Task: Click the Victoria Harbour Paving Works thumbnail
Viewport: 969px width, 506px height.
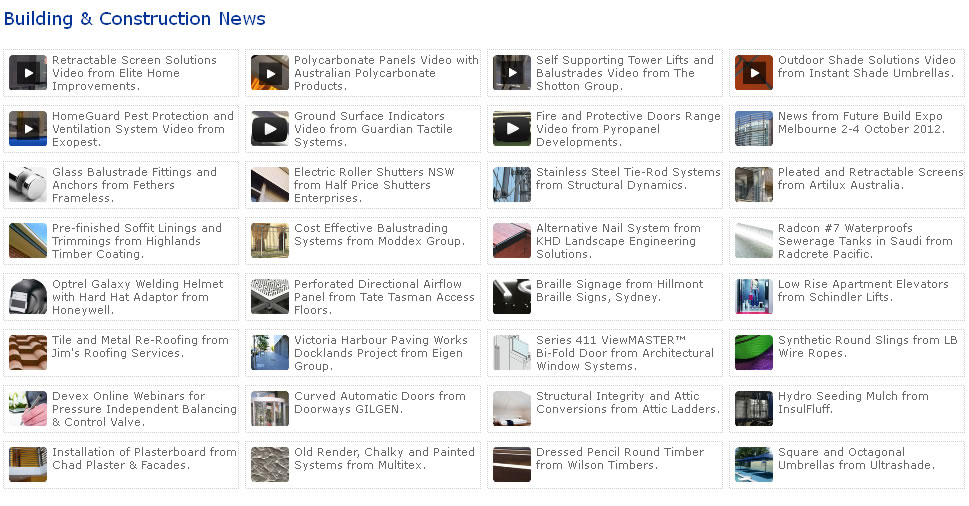Action: click(270, 353)
